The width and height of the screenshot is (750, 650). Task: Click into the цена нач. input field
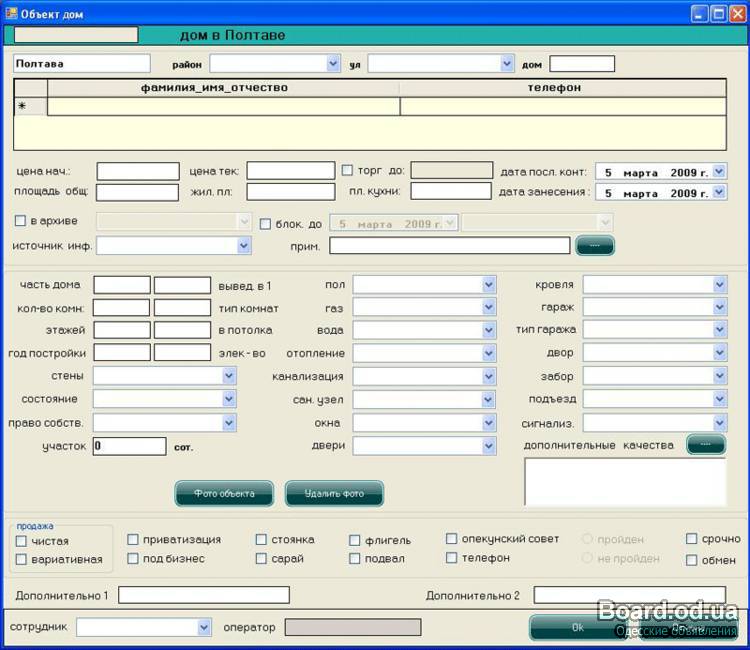[138, 171]
